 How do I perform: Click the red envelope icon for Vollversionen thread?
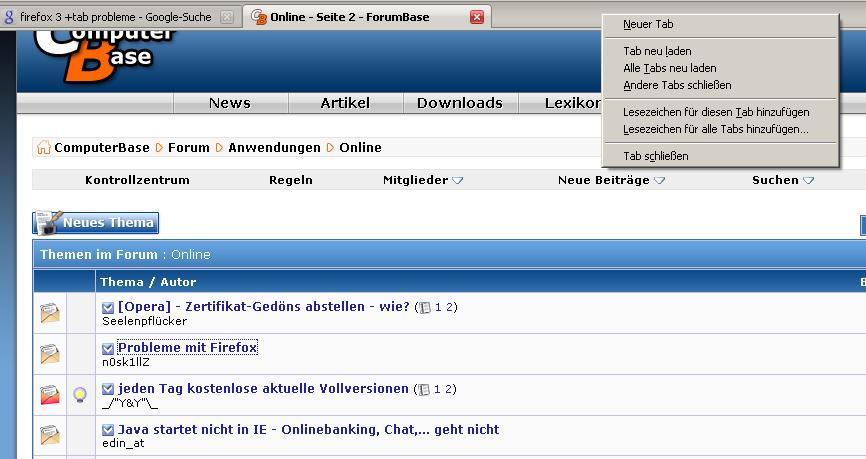pos(49,395)
